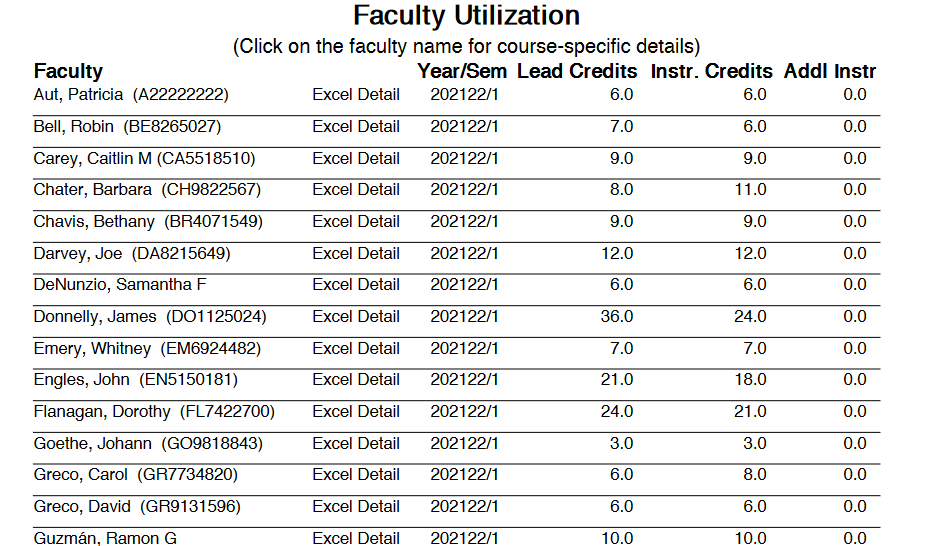Open Excel Detail for Aut, Patricia
The image size is (936, 546).
click(x=356, y=95)
